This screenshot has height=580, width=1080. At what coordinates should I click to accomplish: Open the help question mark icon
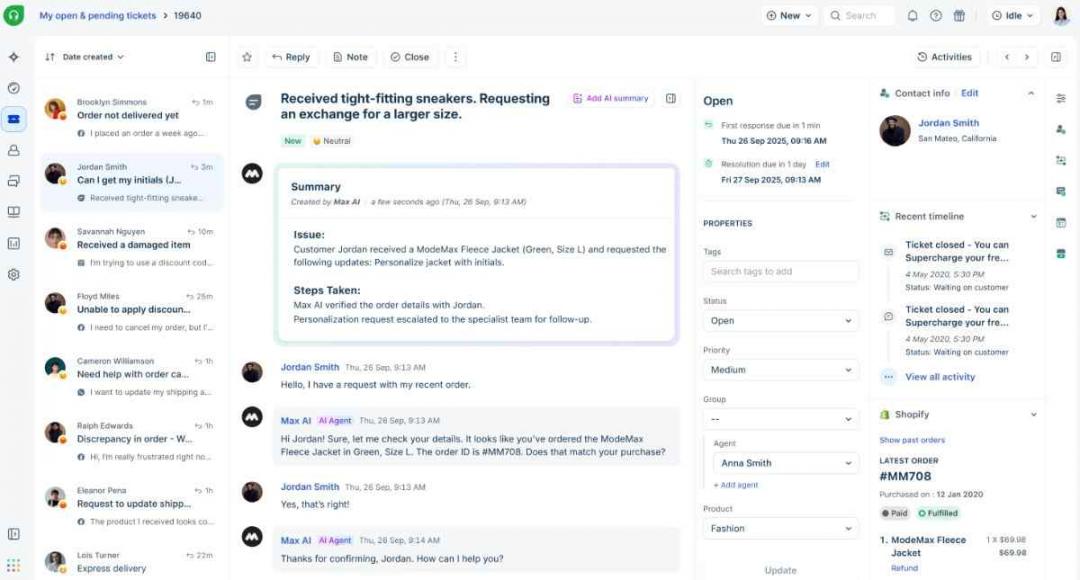(x=935, y=16)
